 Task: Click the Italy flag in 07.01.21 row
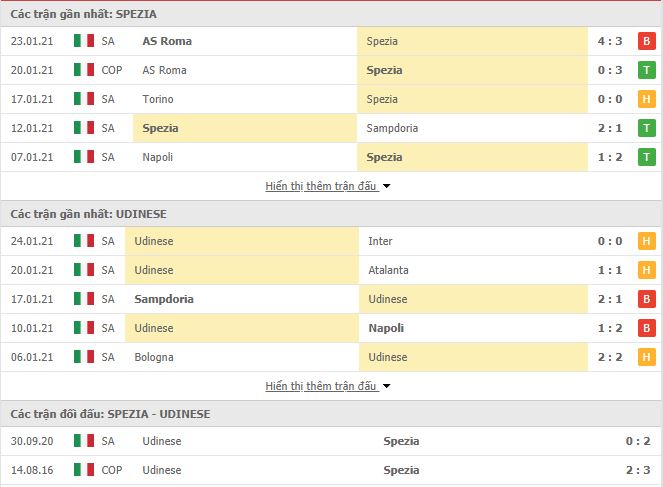tap(84, 157)
